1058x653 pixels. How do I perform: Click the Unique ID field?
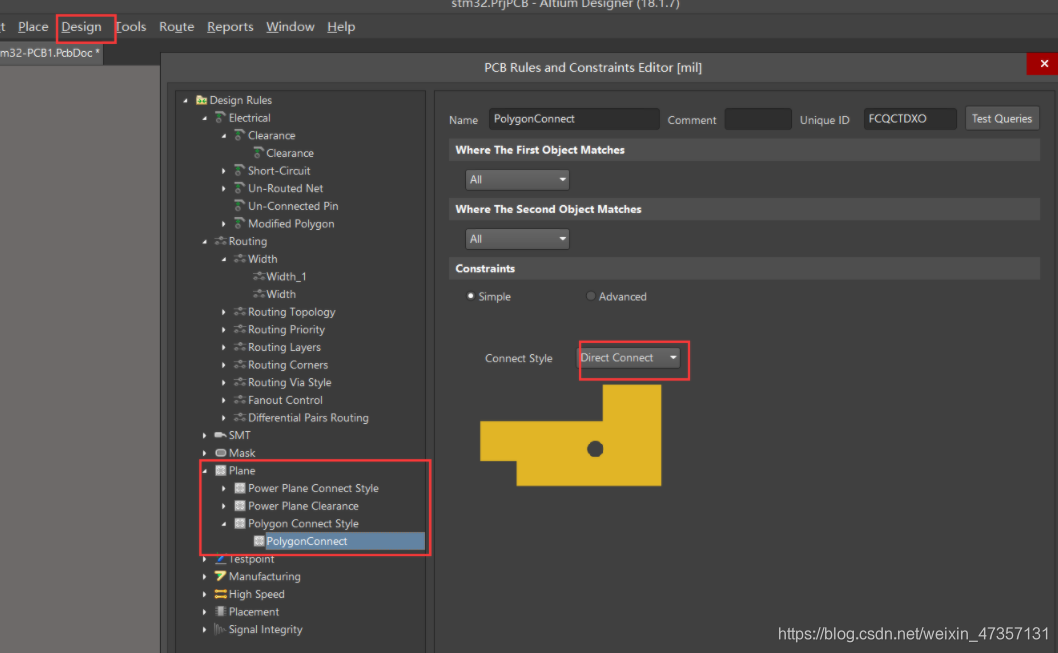click(910, 119)
